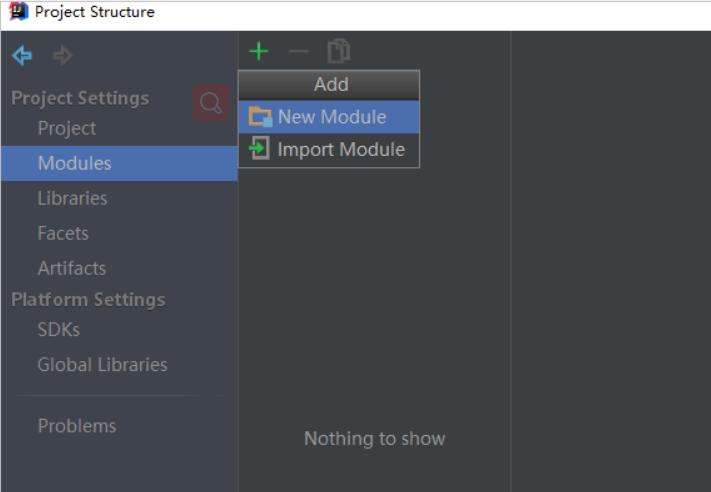
Task: Choose Import Module from Add popup
Action: [x=329, y=149]
